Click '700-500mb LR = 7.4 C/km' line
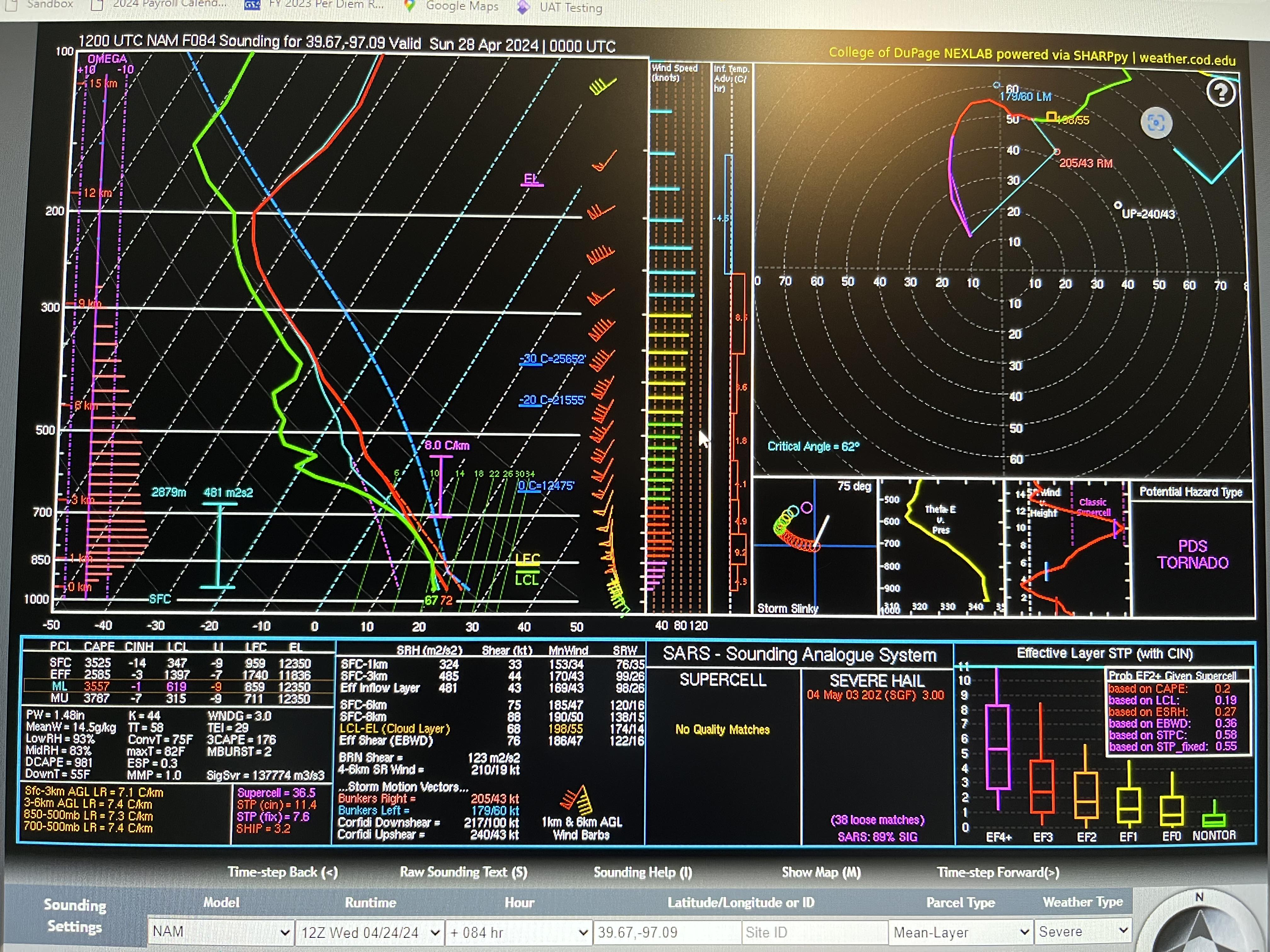Image resolution: width=1270 pixels, height=952 pixels. (x=89, y=827)
